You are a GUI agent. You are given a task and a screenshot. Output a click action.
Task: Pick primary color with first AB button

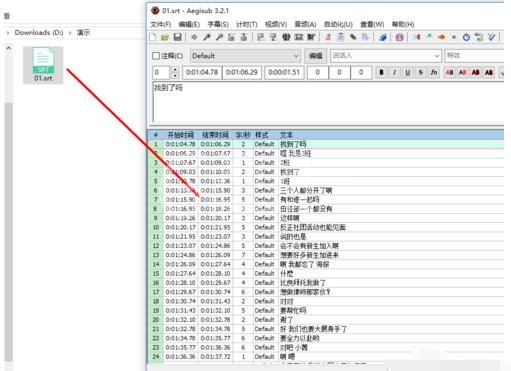449,72
